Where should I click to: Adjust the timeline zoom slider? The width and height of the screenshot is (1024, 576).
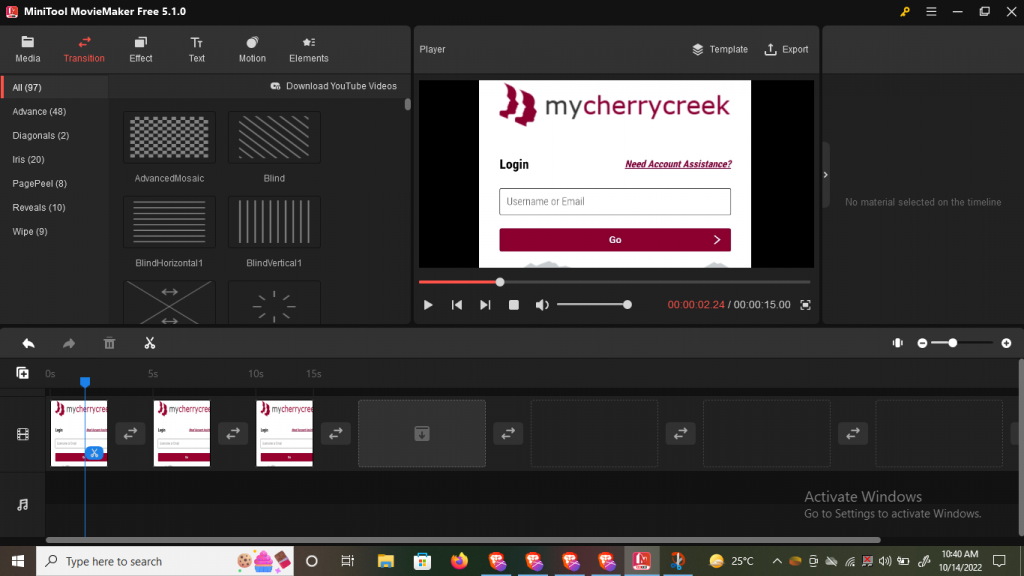(963, 343)
